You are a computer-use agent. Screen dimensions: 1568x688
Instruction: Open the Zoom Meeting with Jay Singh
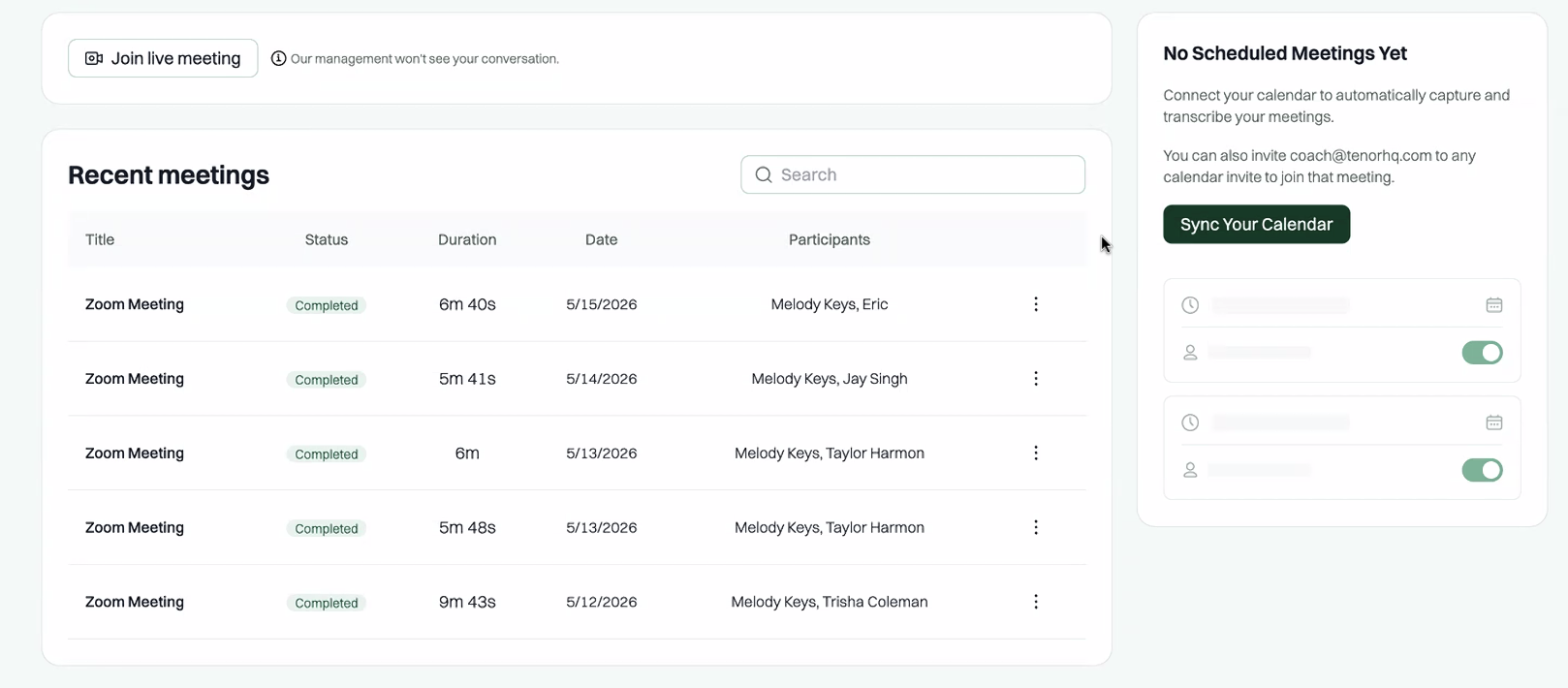(x=135, y=379)
